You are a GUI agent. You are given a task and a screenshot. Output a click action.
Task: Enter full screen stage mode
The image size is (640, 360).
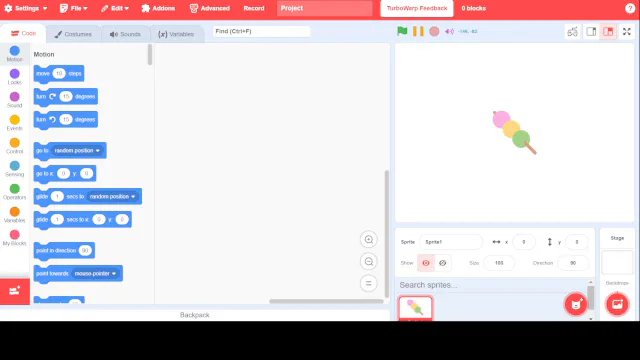(x=627, y=31)
